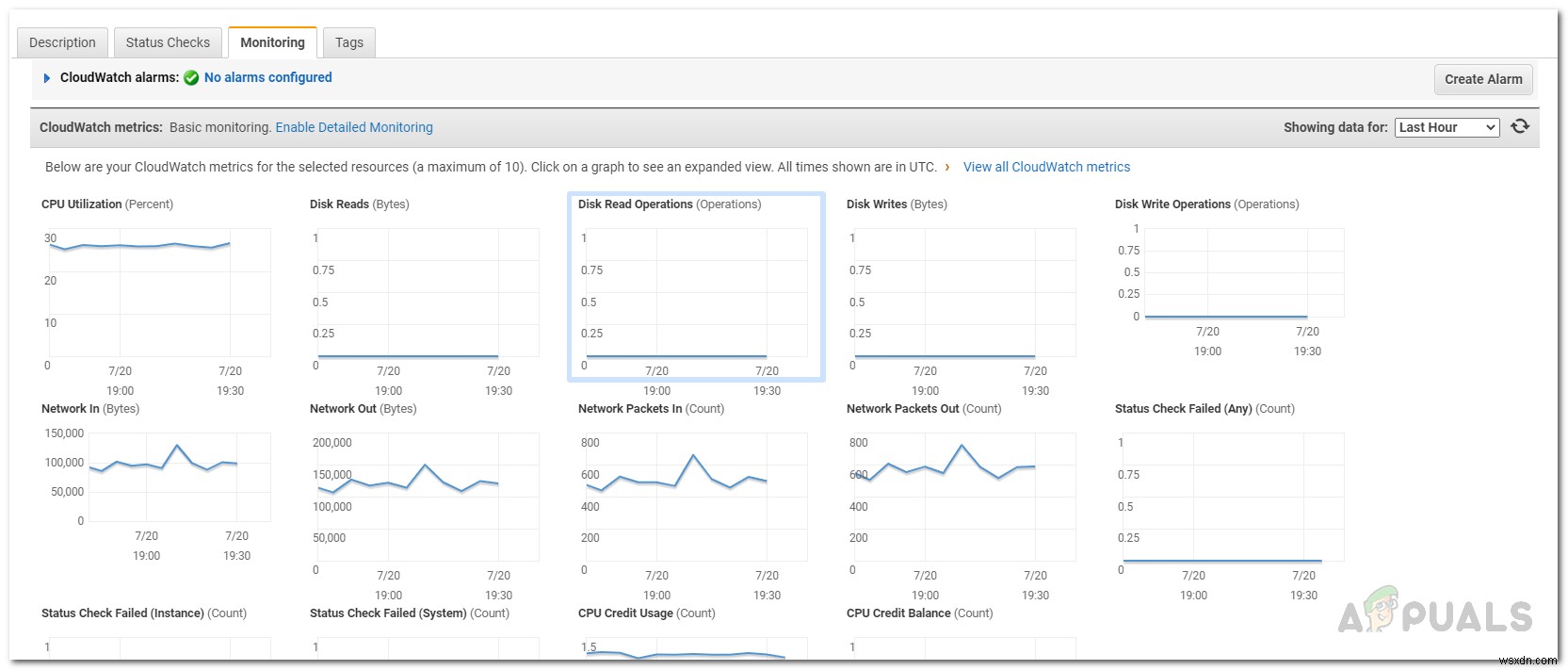Click the CloudWatch alarms label

click(x=120, y=77)
